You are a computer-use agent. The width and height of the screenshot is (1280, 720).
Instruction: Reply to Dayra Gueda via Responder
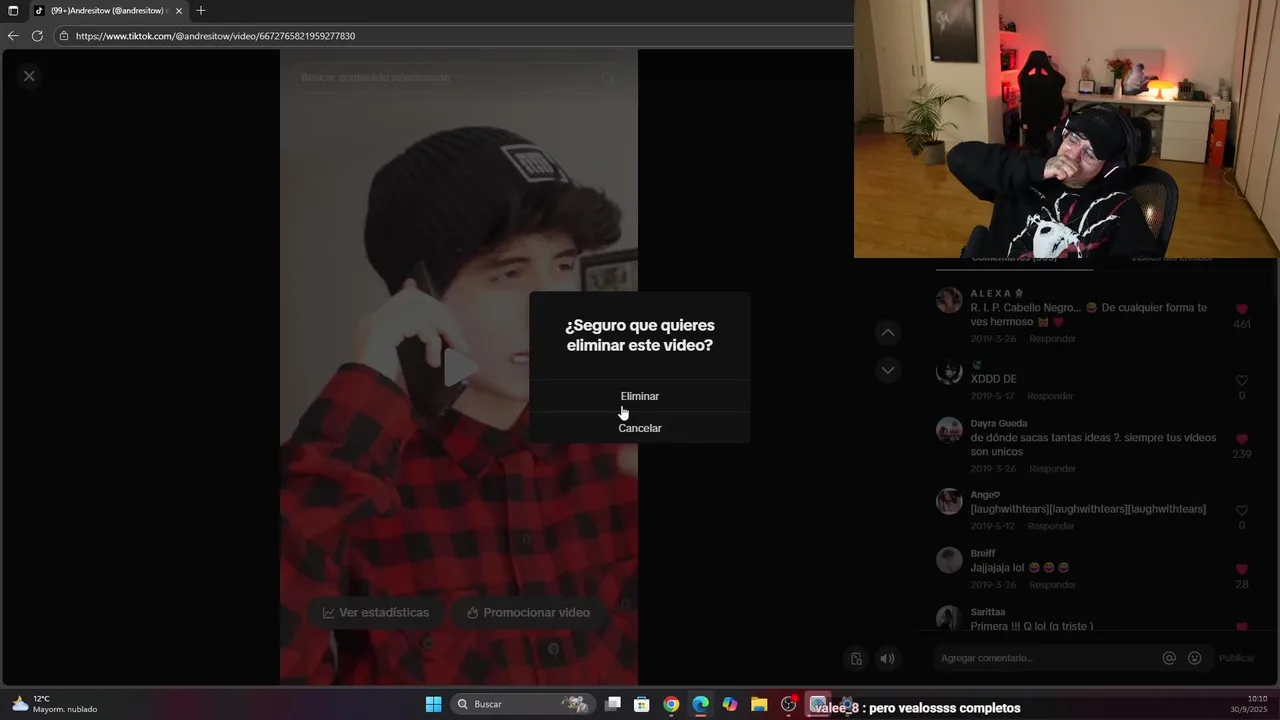pos(1052,469)
